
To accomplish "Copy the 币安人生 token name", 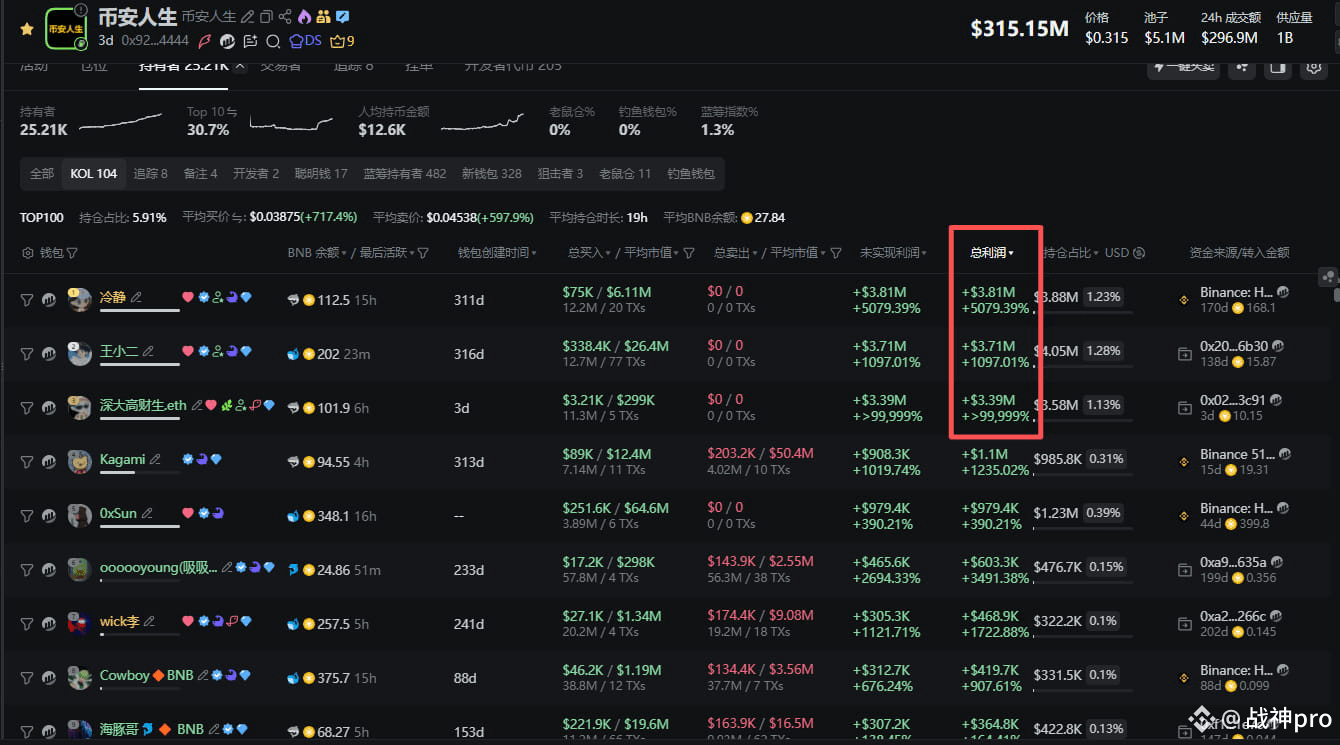I will (265, 17).
